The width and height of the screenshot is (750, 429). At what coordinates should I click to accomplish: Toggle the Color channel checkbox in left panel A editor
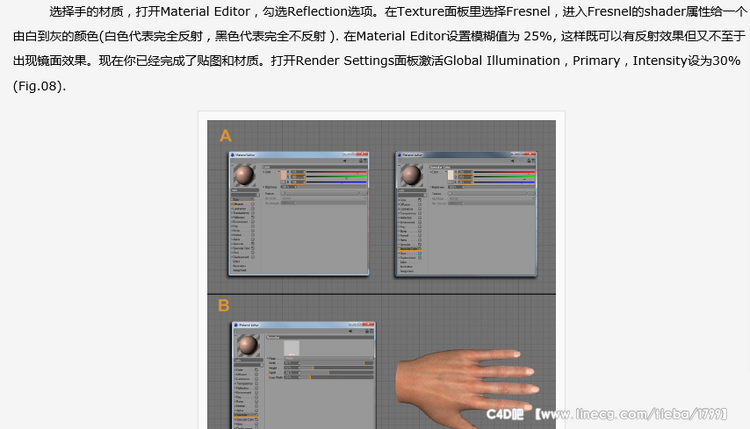tap(253, 201)
